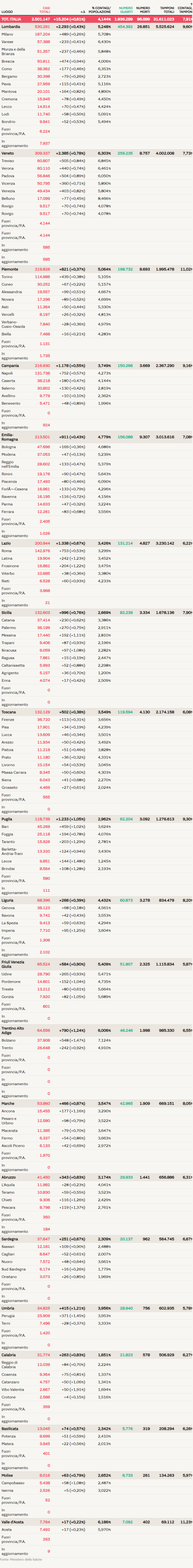
Task: Select the Emilia-Romagna region row
Action: [96, 437]
